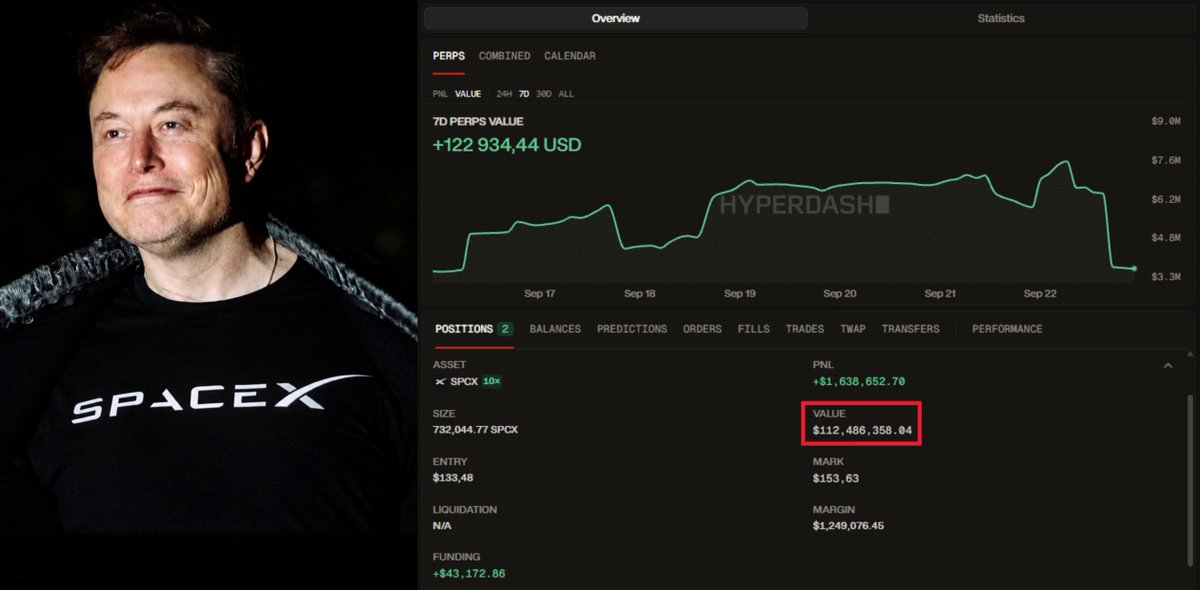Click the SPCX asset icon

440,382
